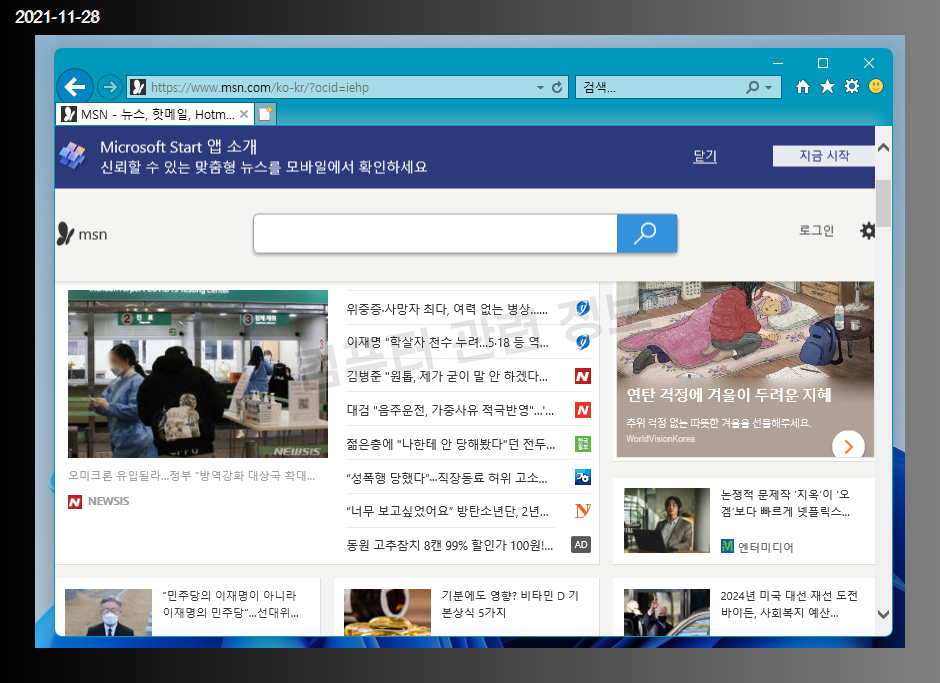Open browser Tools gear icon
Viewport: 940px width, 683px height.
[852, 87]
